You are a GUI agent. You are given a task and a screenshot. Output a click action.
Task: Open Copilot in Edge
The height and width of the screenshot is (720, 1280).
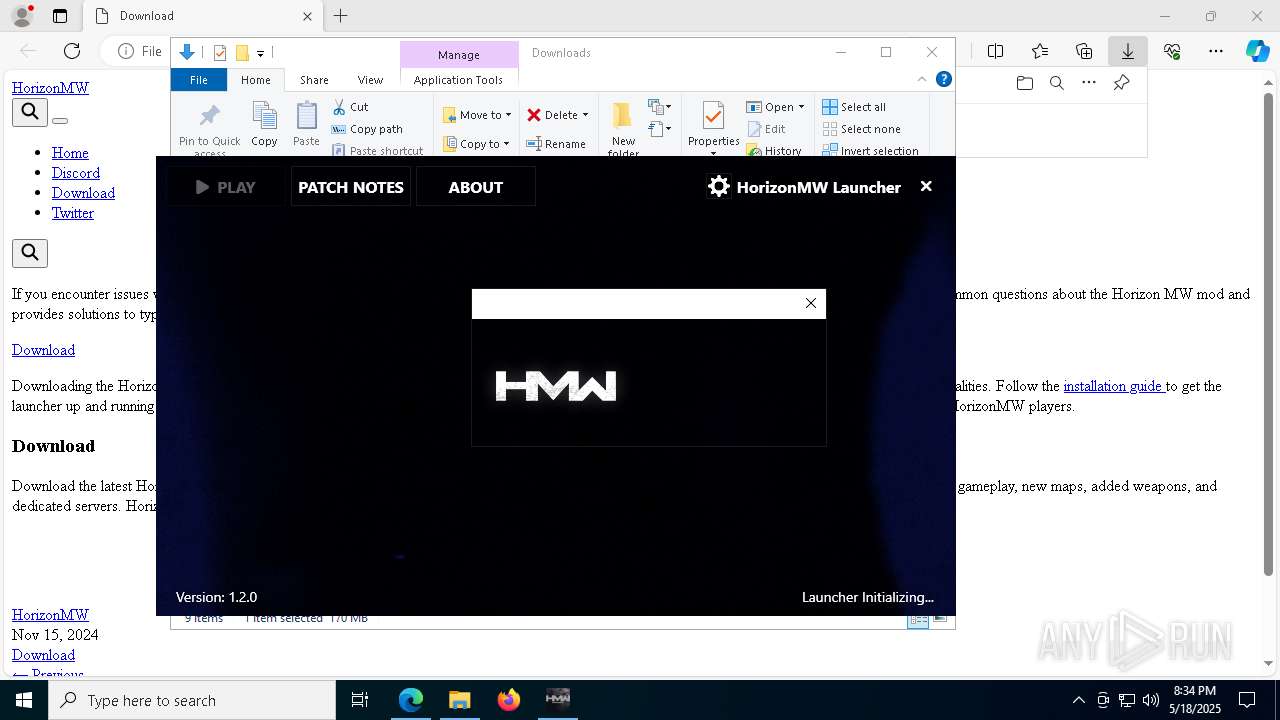1257,51
